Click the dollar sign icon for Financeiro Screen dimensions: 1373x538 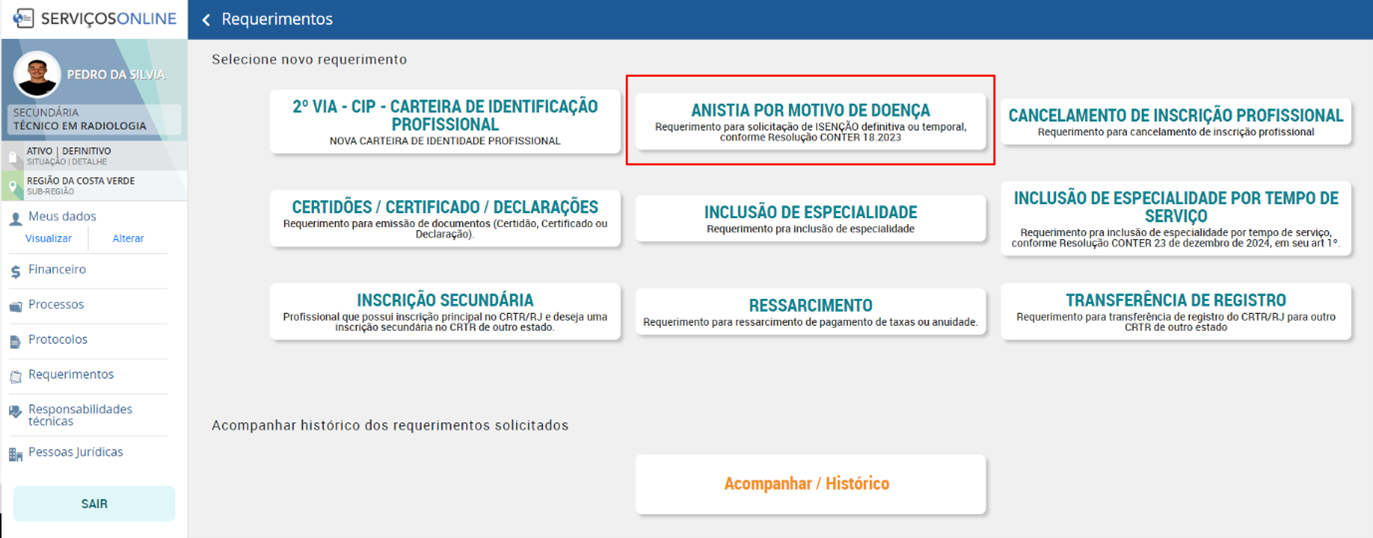point(15,270)
